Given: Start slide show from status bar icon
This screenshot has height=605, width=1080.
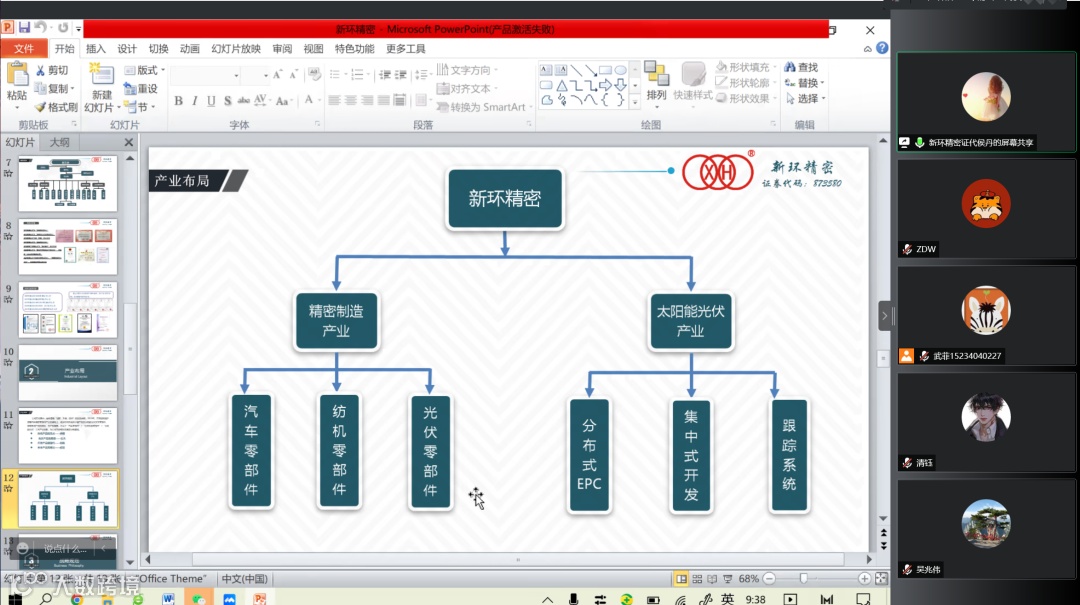Looking at the screenshot, I should click(x=727, y=579).
